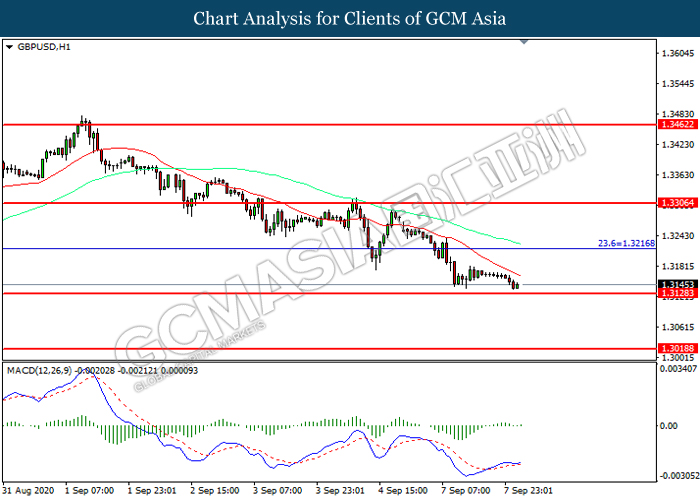The width and height of the screenshot is (700, 500).
Task: Click the 1.34230 price scale value
Action: (x=678, y=145)
